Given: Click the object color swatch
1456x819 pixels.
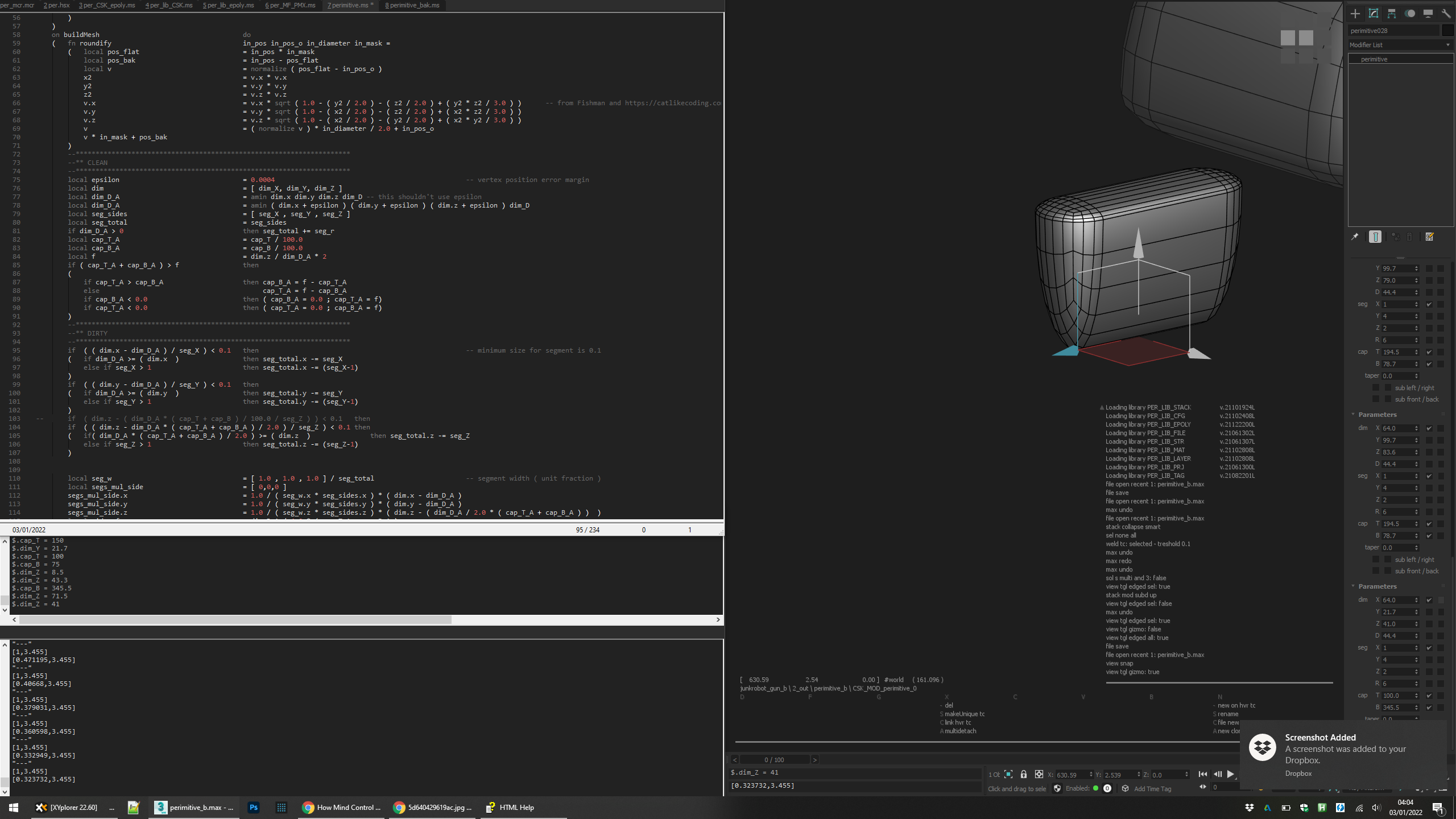Looking at the screenshot, I should pos(1448,31).
